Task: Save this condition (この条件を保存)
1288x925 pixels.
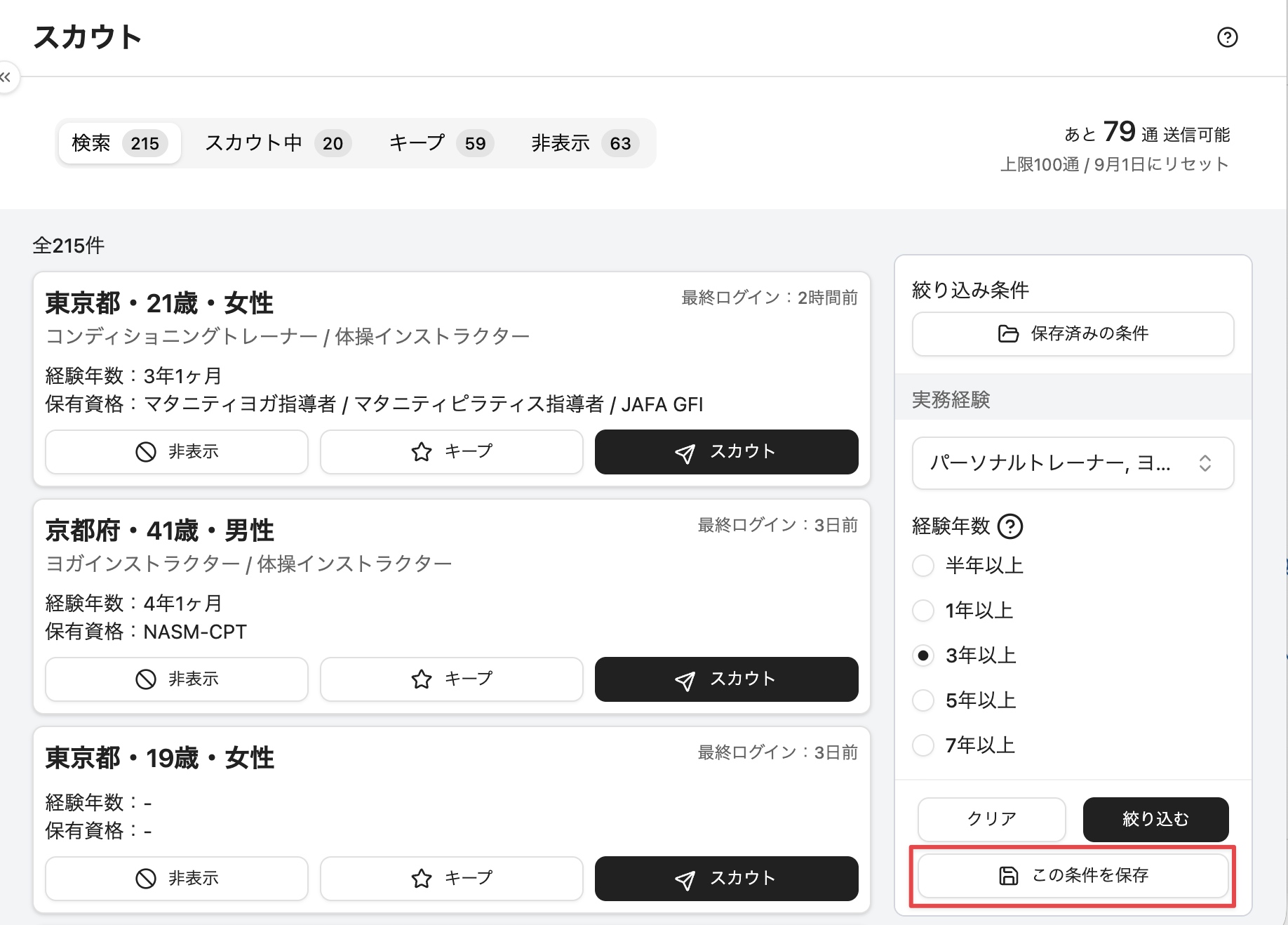Action: coord(1073,876)
